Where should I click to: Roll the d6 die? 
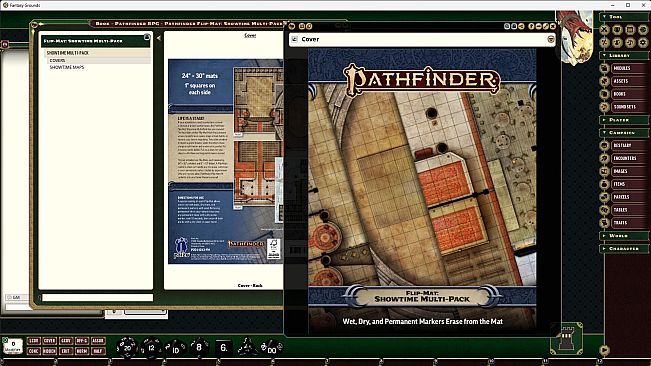pos(223,347)
